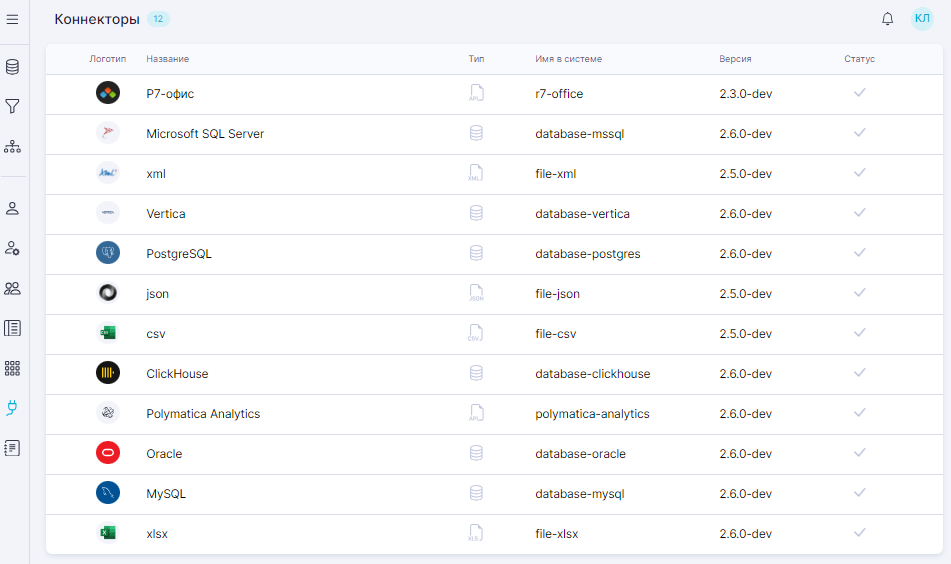The height and width of the screenshot is (564, 951).
Task: Click the status checkmark for ClickHouse
Action: pos(859,373)
